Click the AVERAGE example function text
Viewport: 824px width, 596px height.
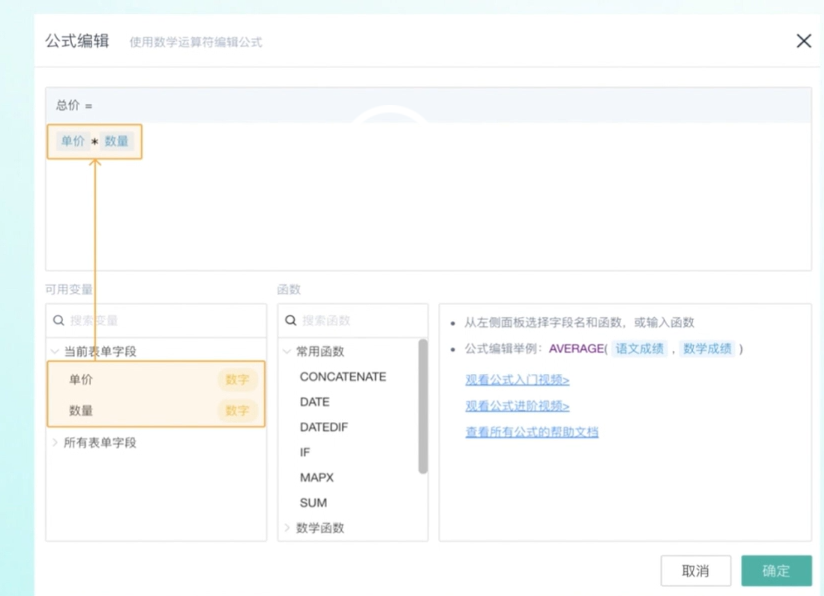tap(576, 348)
